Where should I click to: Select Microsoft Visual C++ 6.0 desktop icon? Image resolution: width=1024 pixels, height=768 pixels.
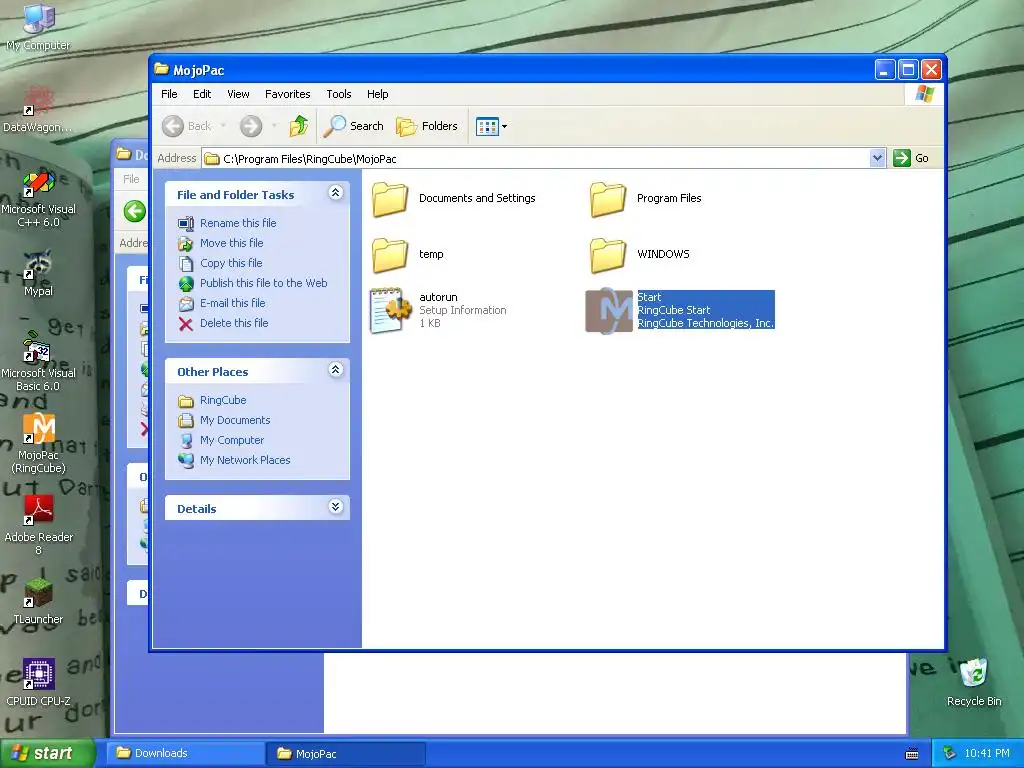[39, 184]
